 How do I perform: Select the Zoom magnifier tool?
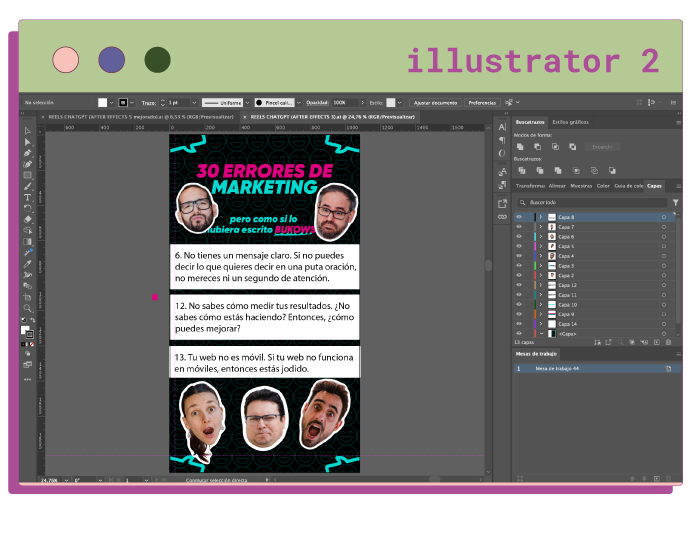click(28, 308)
